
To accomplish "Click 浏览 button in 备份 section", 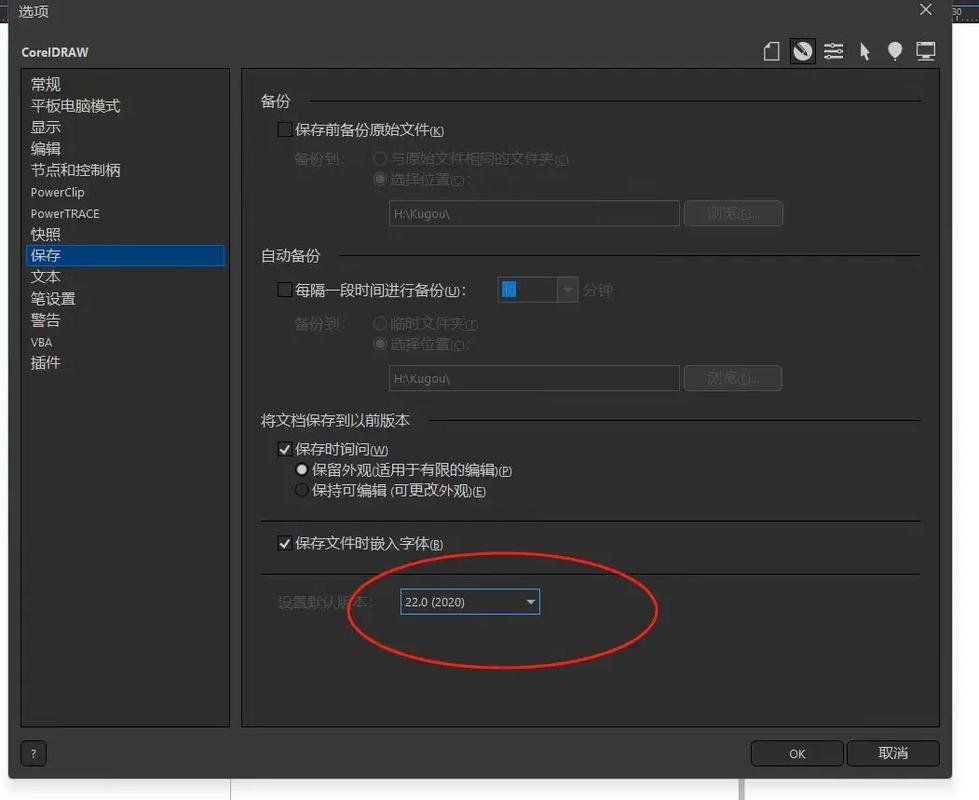I will (733, 214).
